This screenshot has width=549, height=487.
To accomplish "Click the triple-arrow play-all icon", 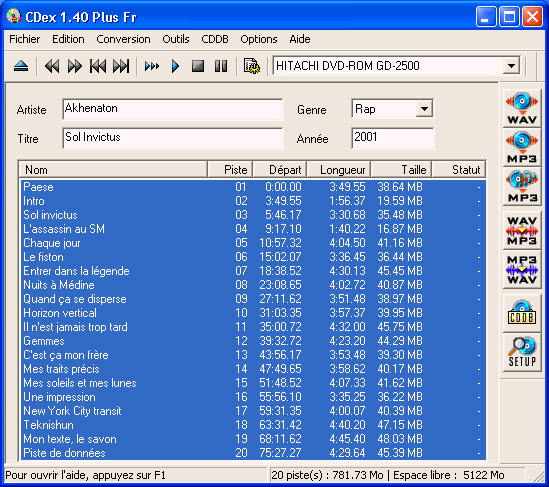I will (152, 66).
